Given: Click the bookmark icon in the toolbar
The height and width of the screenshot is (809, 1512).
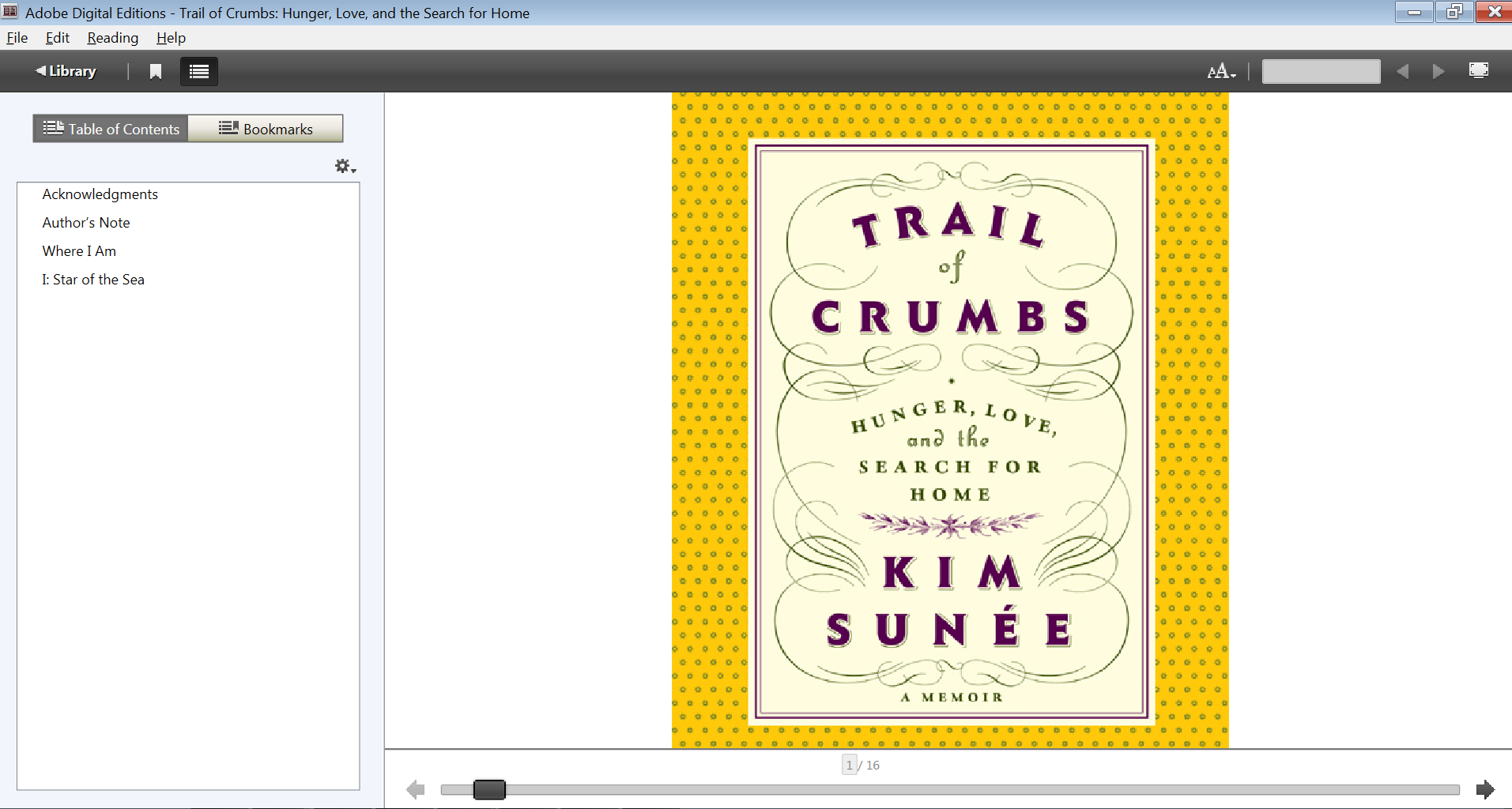Looking at the screenshot, I should click(x=155, y=71).
